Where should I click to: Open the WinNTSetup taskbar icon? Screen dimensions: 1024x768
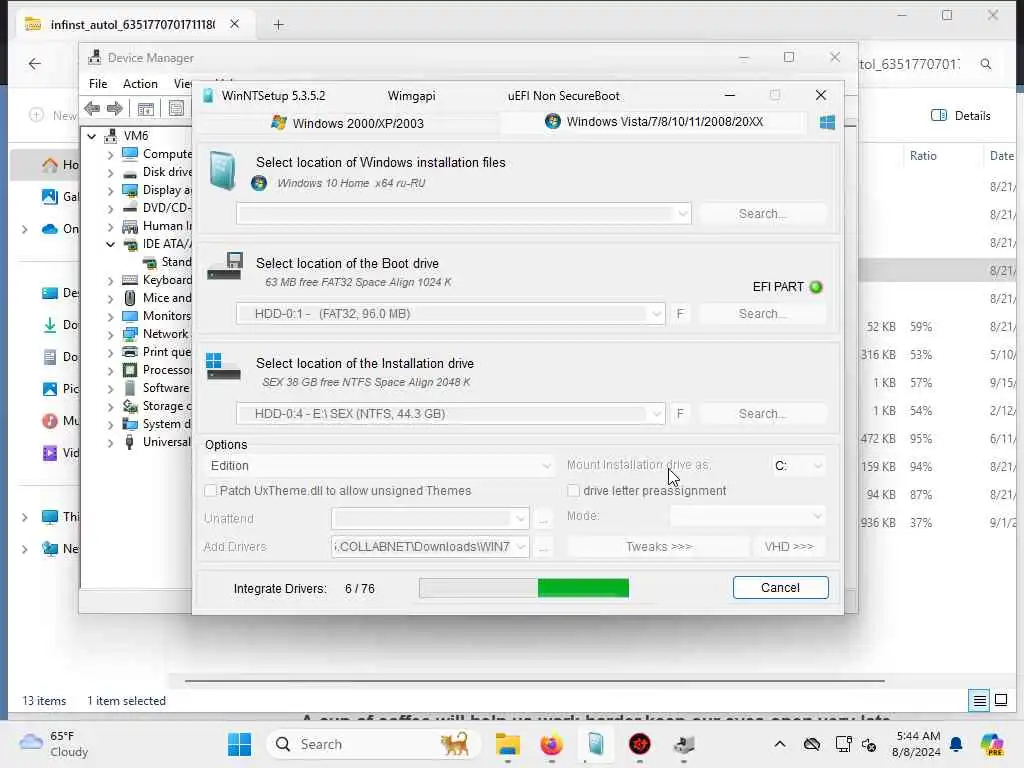[x=596, y=744]
